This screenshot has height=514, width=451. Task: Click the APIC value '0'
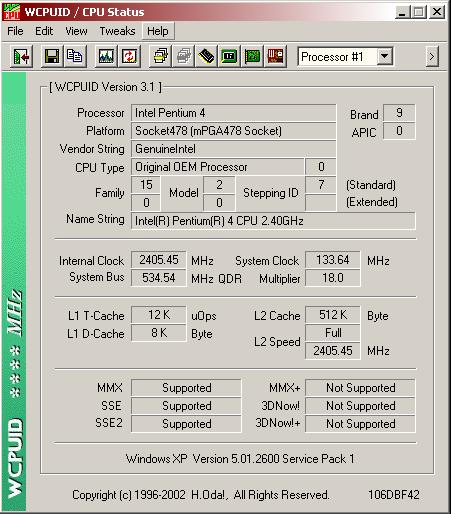click(x=399, y=131)
